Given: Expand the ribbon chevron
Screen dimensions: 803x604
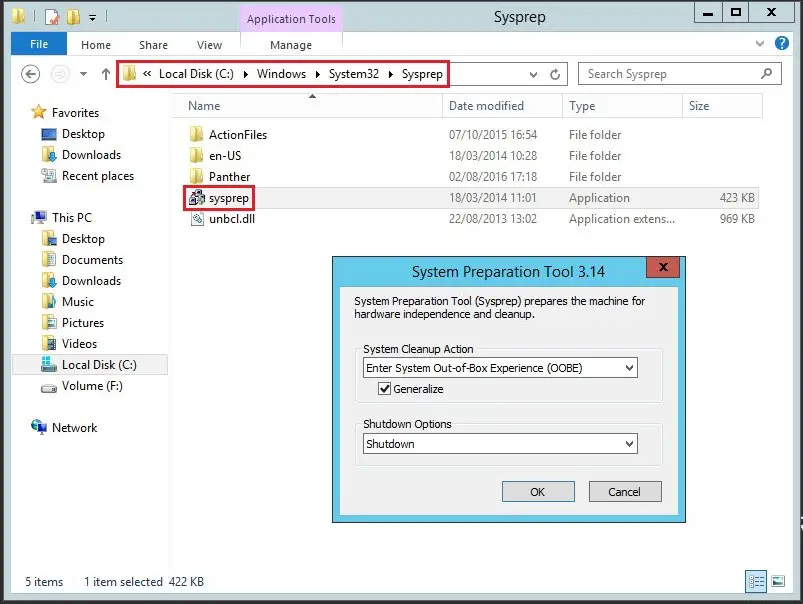Looking at the screenshot, I should tap(760, 44).
